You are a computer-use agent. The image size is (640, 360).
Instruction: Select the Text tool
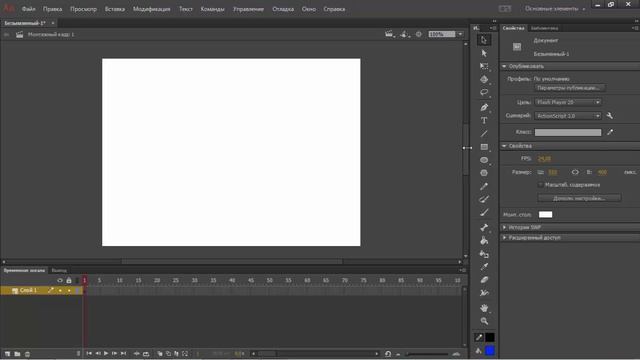(x=484, y=120)
